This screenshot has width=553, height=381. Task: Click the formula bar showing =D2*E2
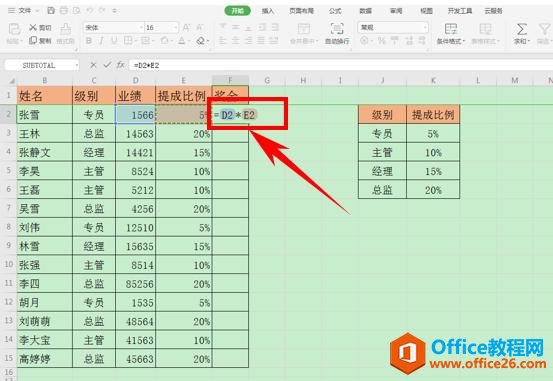point(340,65)
